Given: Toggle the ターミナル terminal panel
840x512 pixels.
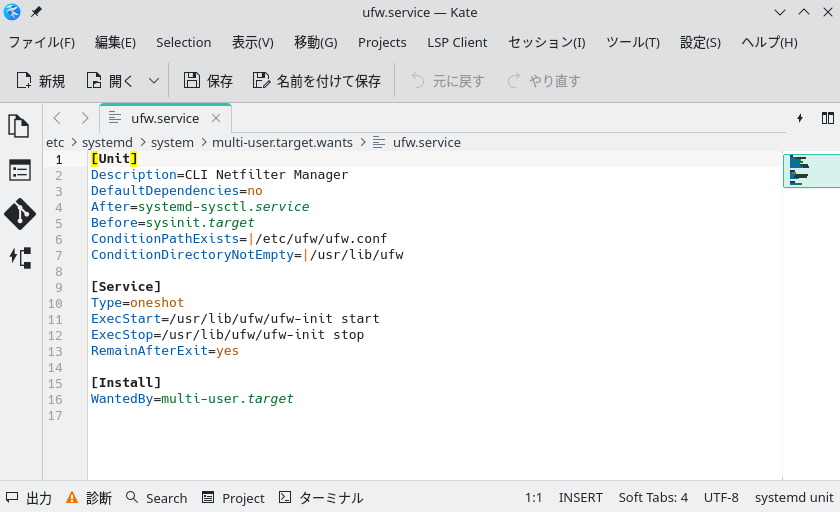Looking at the screenshot, I should [321, 497].
